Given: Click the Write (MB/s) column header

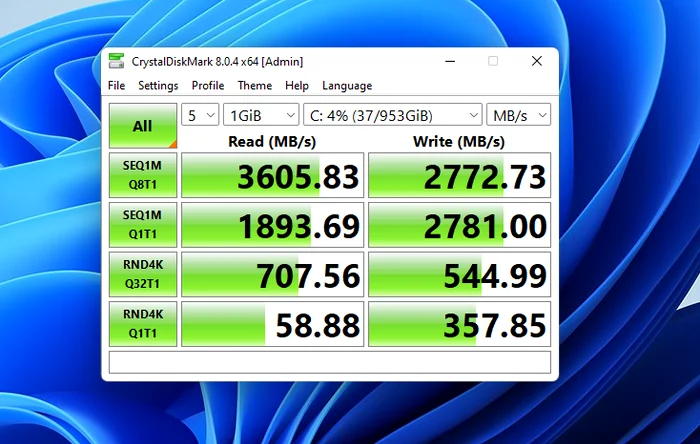Looking at the screenshot, I should pyautogui.click(x=459, y=141).
